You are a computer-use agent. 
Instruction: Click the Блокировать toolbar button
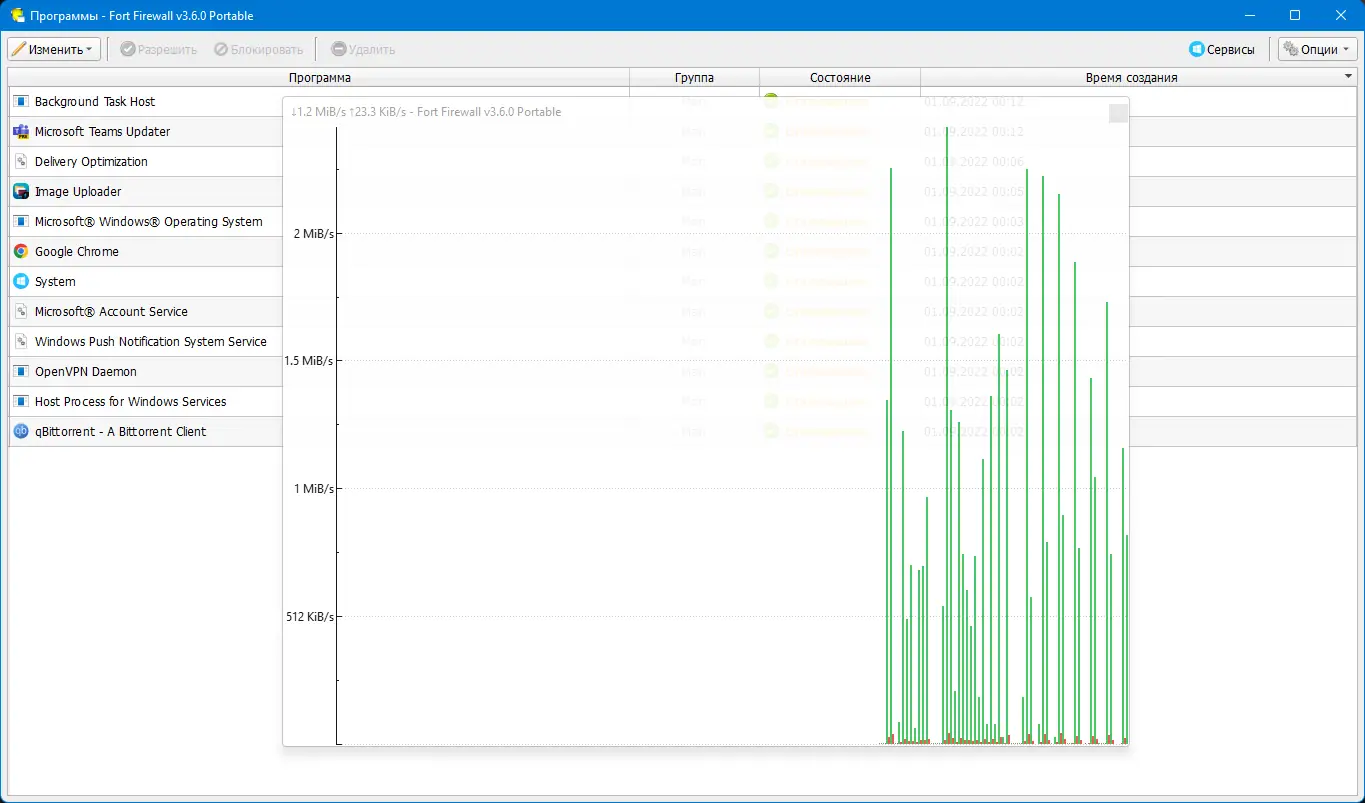pos(258,49)
